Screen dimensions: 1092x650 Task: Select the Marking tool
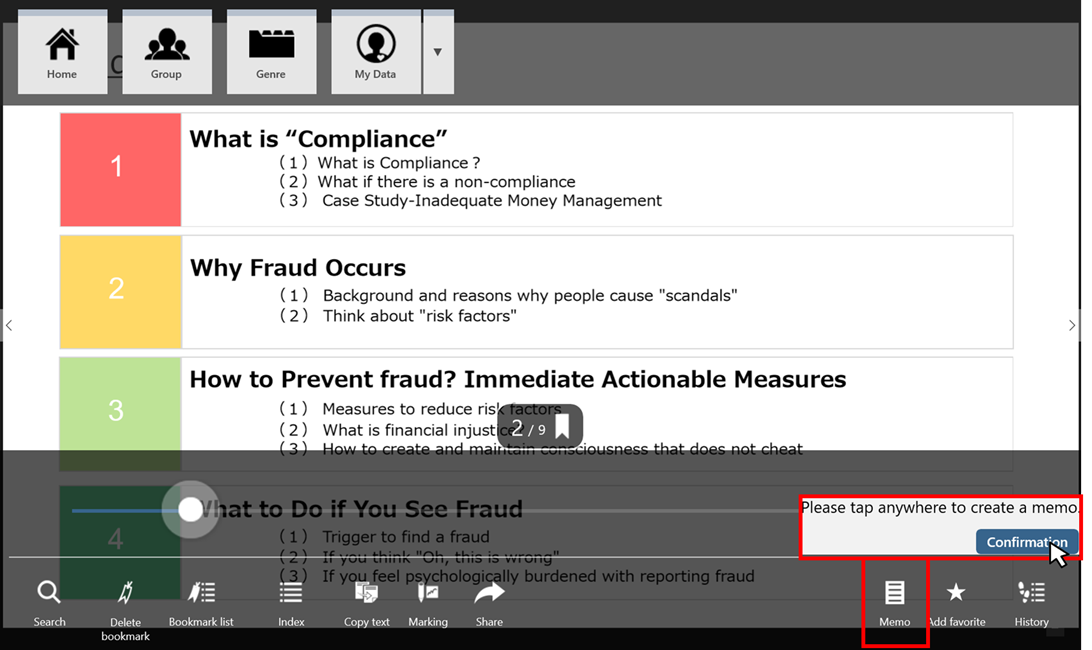[428, 603]
